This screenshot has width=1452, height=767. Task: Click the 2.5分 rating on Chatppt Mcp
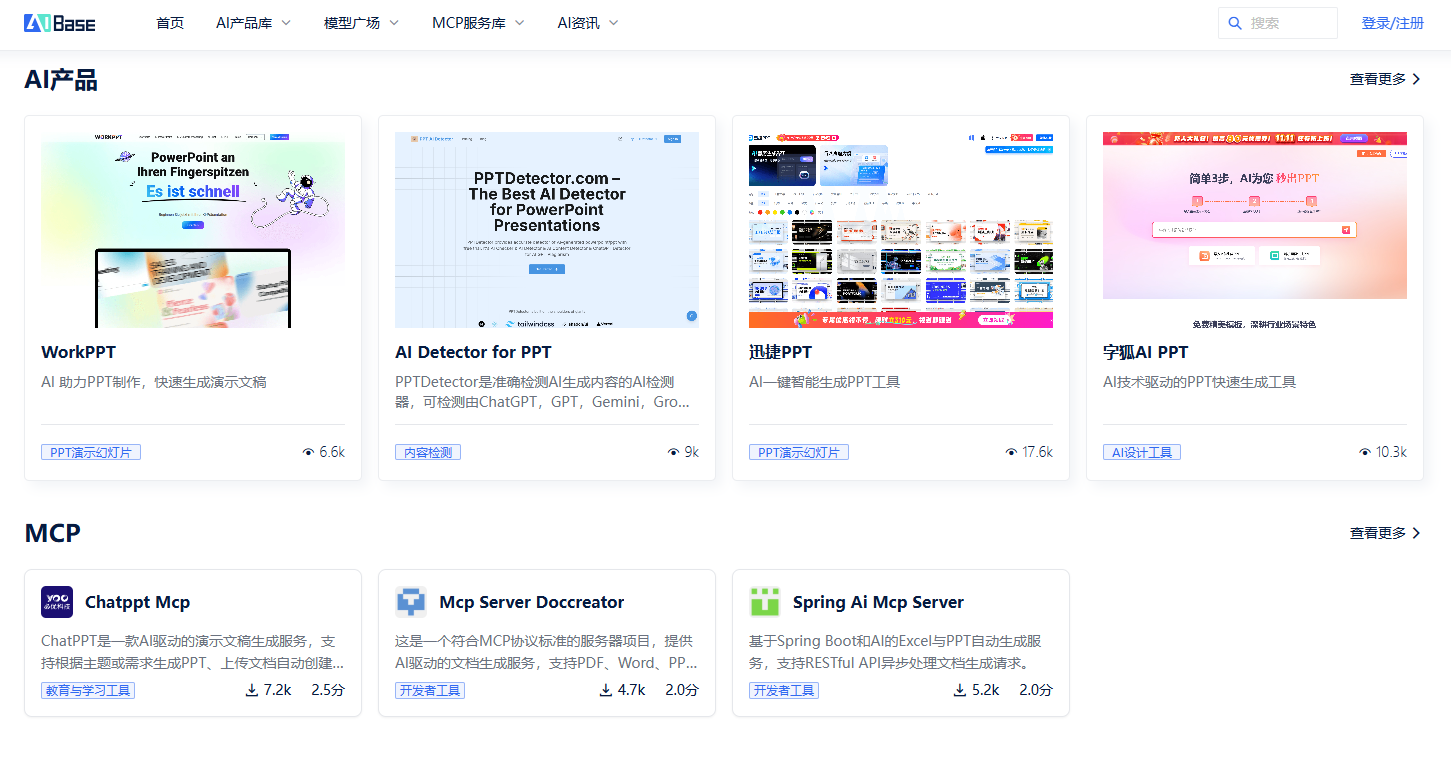pyautogui.click(x=328, y=690)
